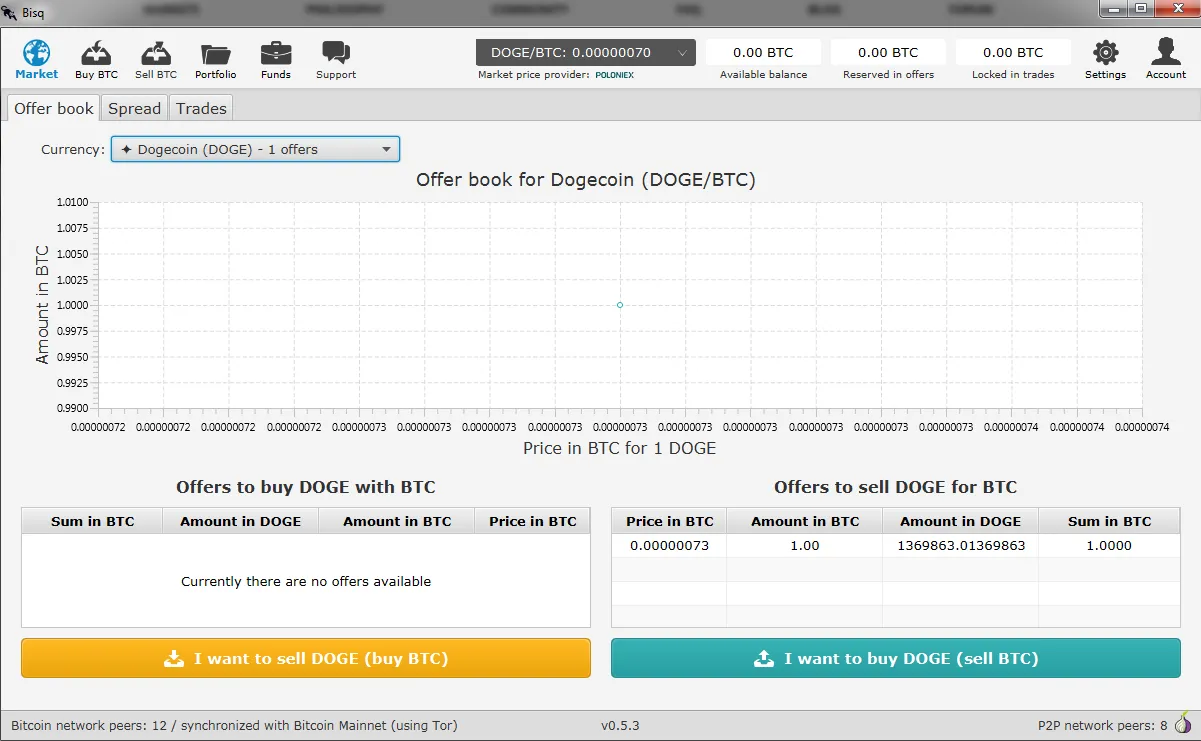The image size is (1201, 741).
Task: Click Price in BTC header in sell offers table
Action: 669,521
